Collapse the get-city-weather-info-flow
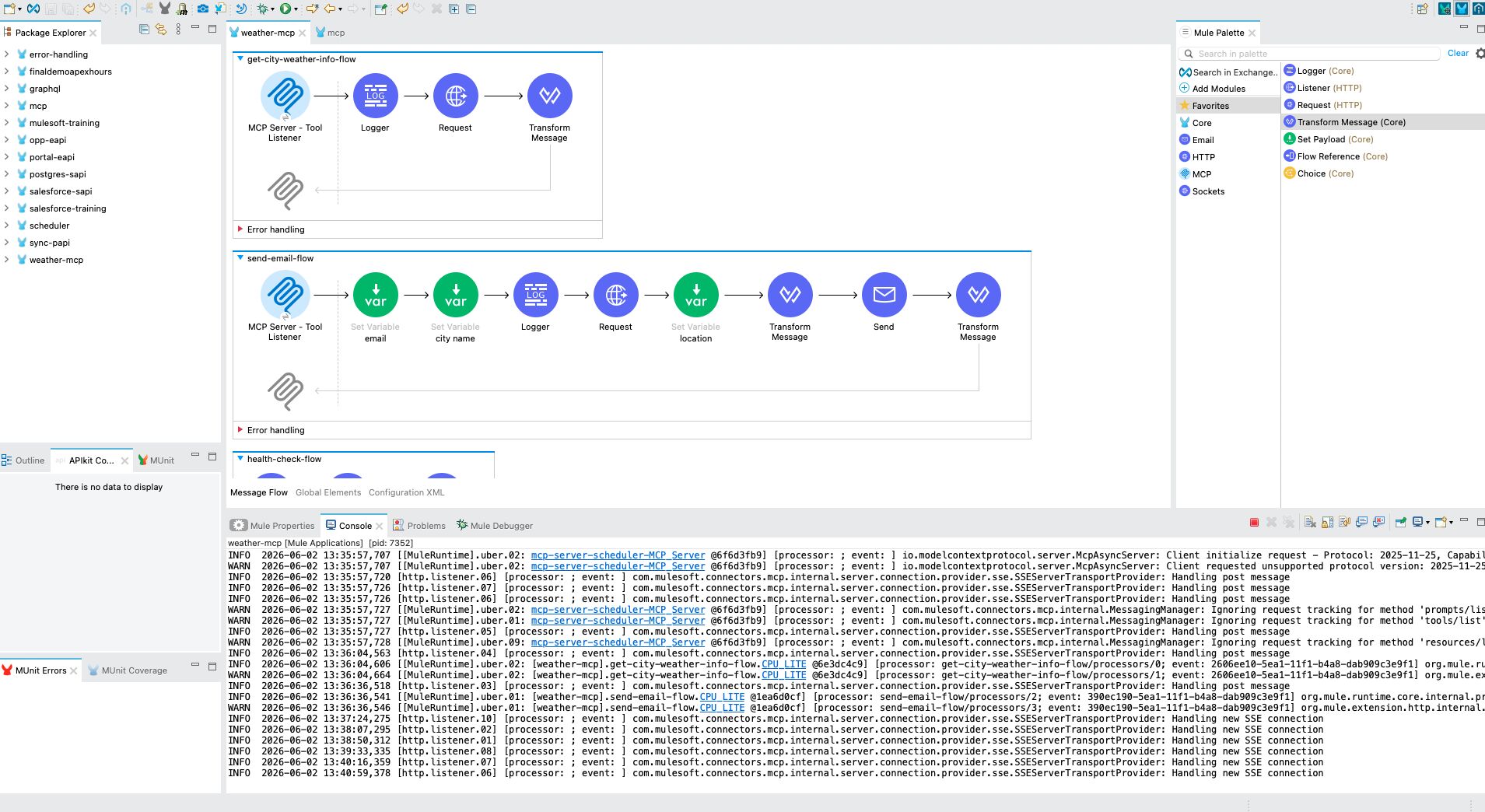Screen dimensions: 1485x812 (240, 59)
